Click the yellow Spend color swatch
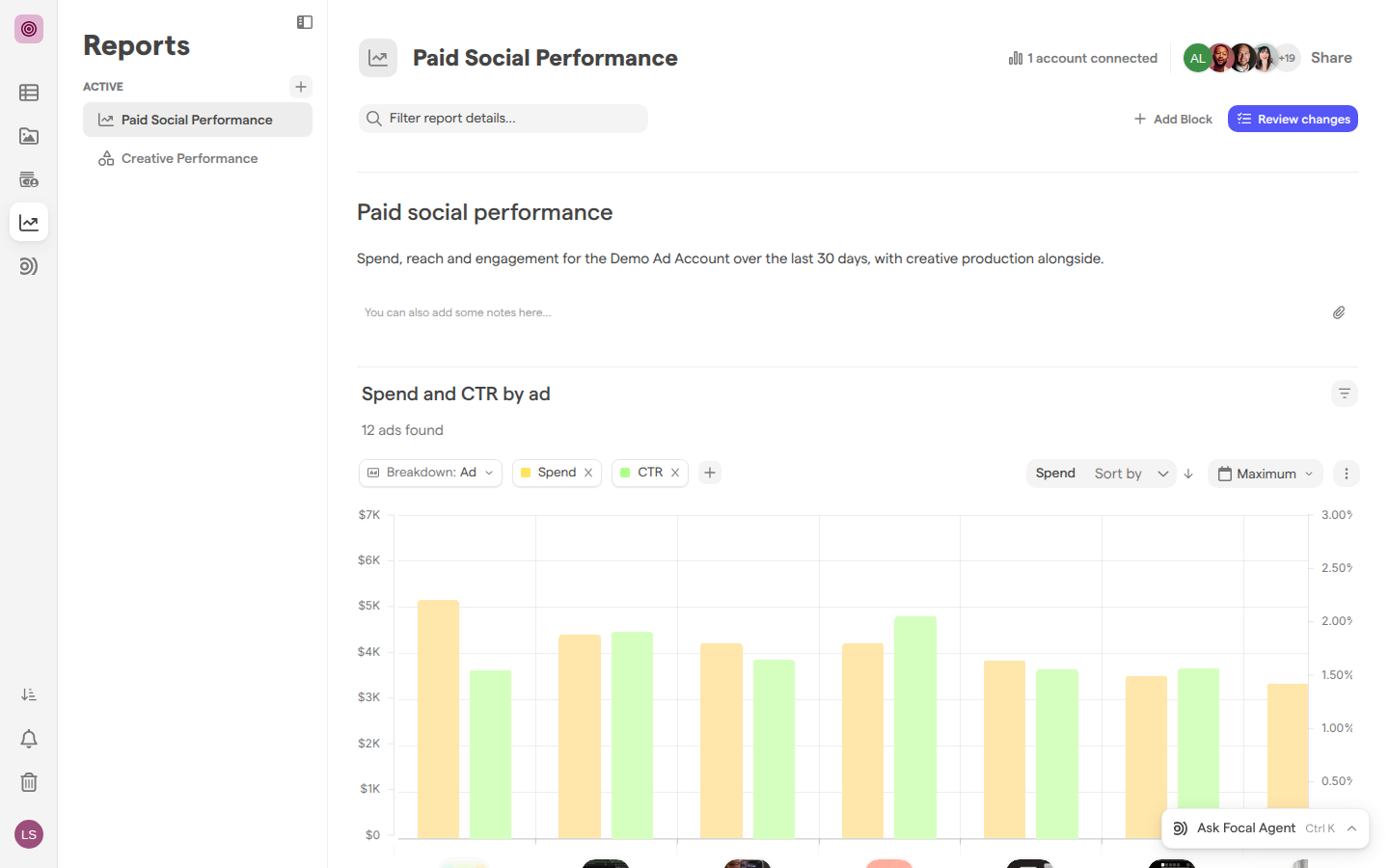 pos(526,473)
